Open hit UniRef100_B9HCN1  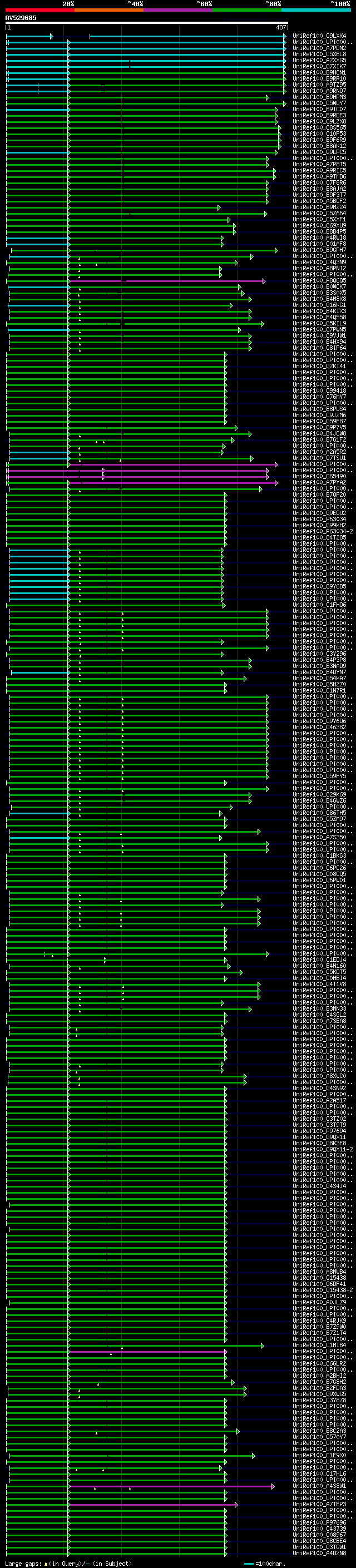pyautogui.click(x=319, y=72)
